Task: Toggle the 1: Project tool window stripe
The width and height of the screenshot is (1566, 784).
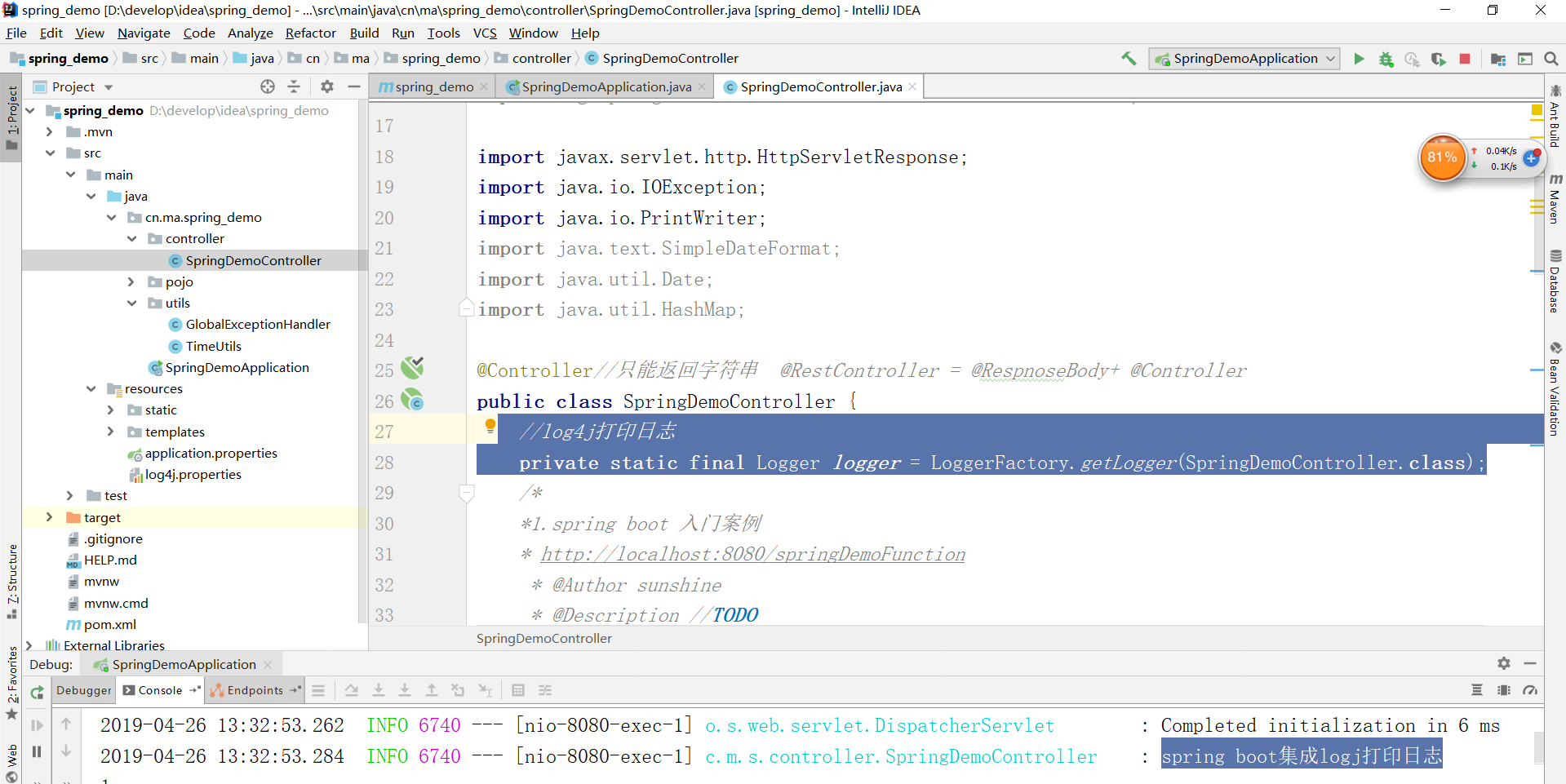Action: pyautogui.click(x=11, y=117)
